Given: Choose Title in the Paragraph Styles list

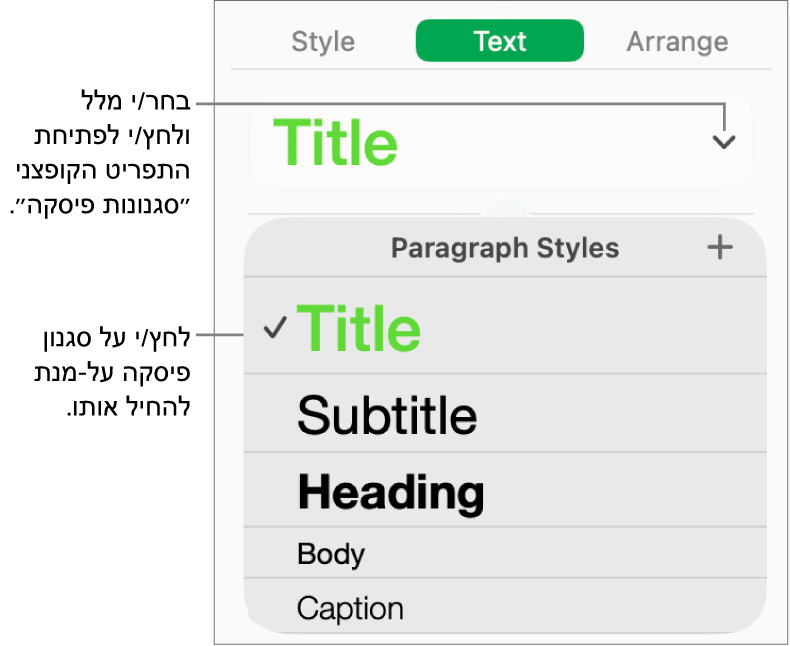Looking at the screenshot, I should point(359,328).
